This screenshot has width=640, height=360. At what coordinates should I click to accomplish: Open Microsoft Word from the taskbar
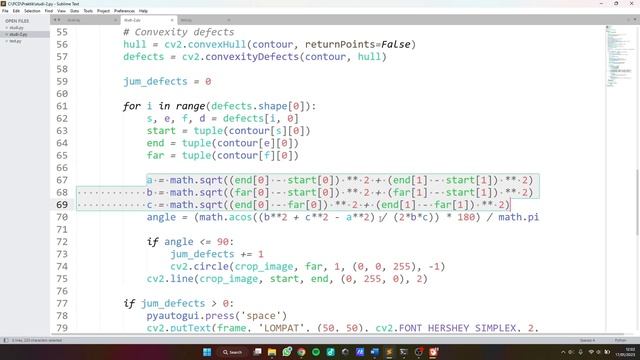click(375, 352)
